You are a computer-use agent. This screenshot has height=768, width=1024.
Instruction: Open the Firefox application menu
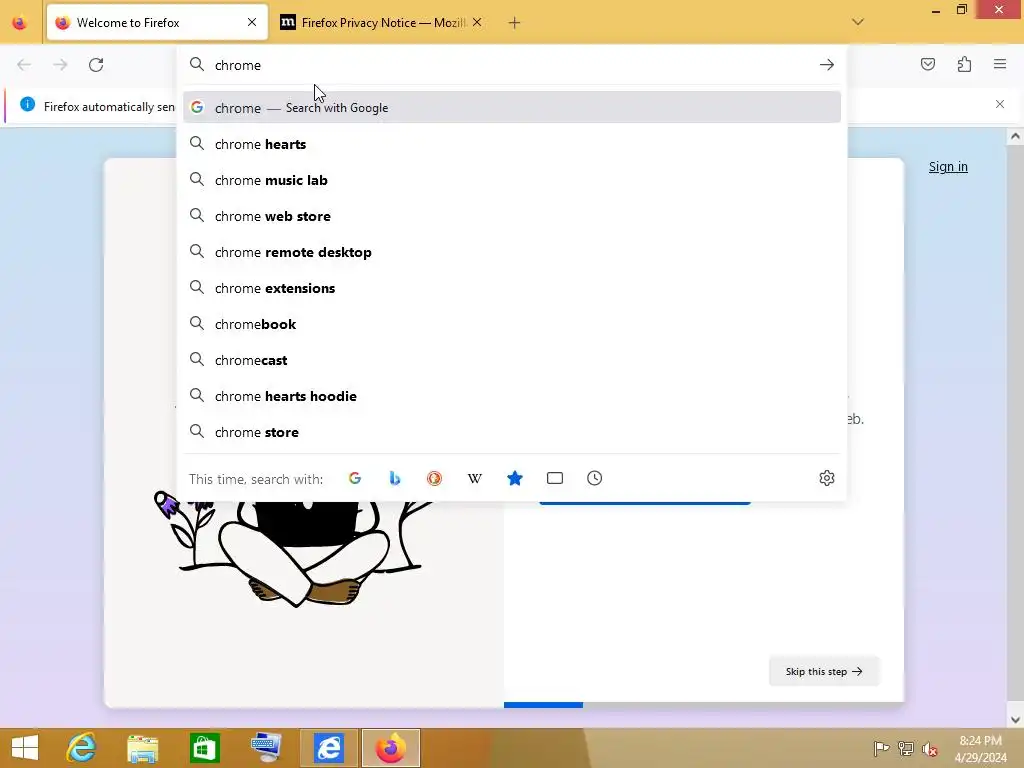click(x=1000, y=64)
